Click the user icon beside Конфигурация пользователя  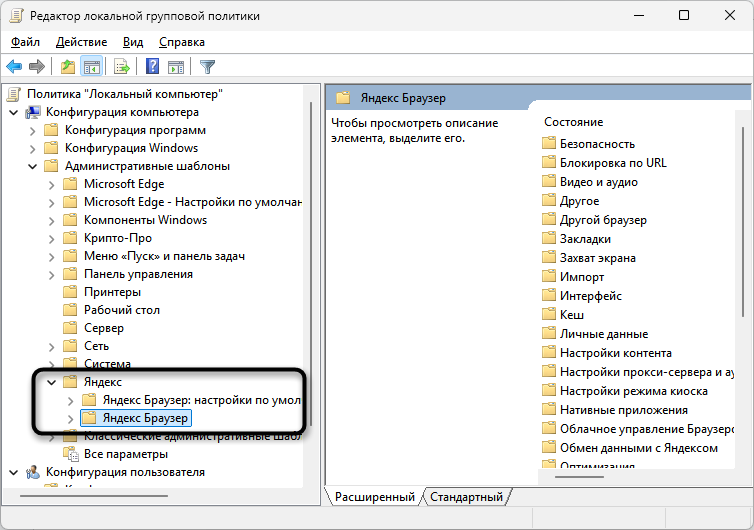(x=33, y=472)
